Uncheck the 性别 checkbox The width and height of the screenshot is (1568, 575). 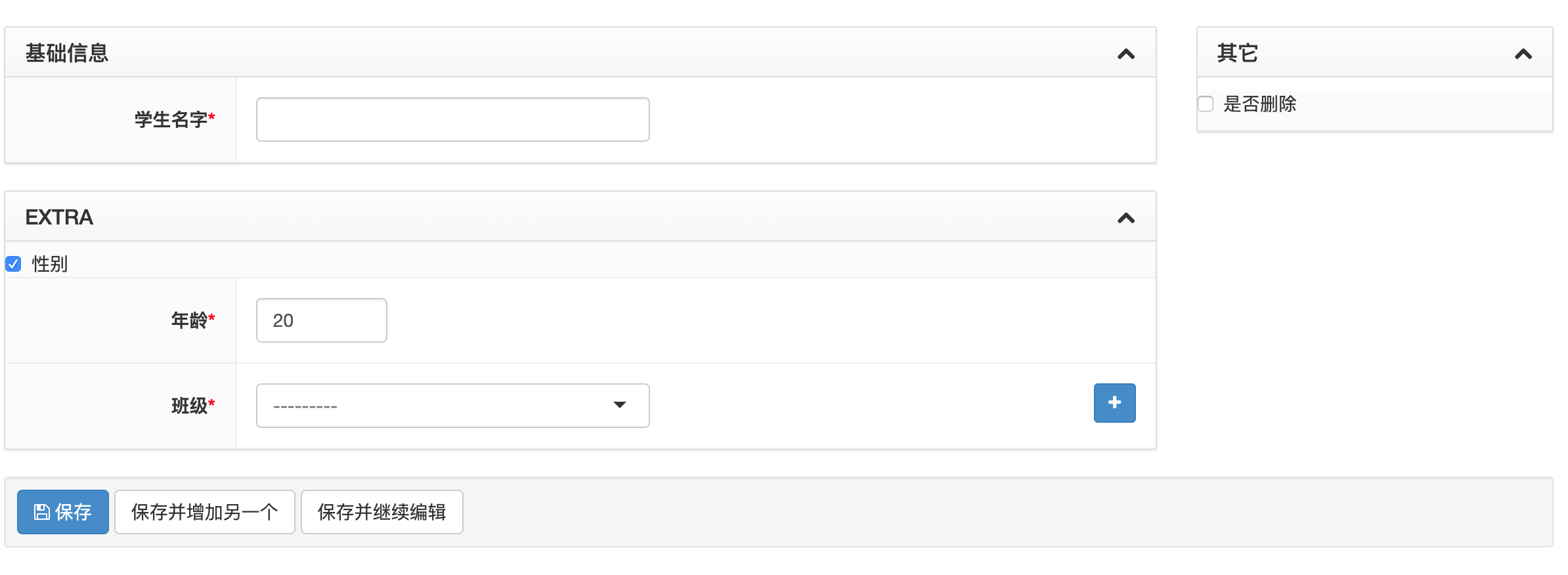[x=14, y=264]
